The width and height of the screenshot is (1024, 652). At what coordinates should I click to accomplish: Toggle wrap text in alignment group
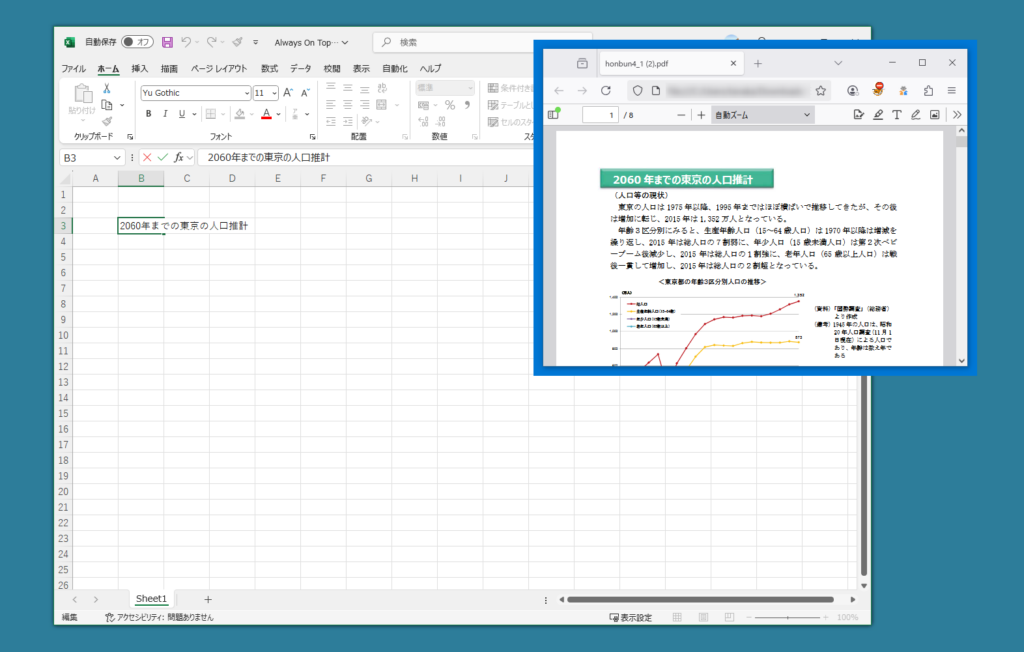(382, 88)
